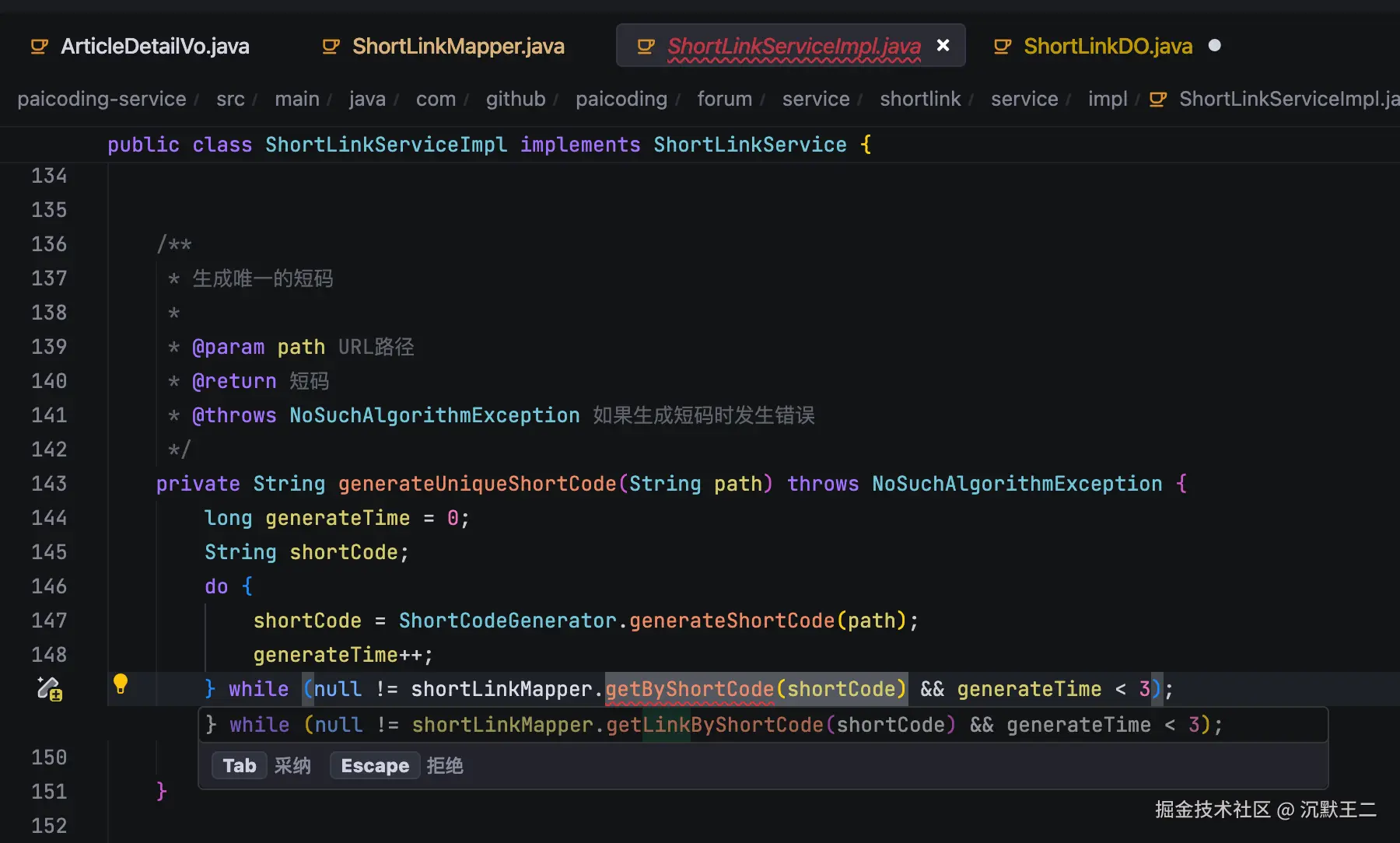Screen dimensions: 1400x843
Task: Open the ShortLinkDO.java tab
Action: coord(1108,47)
